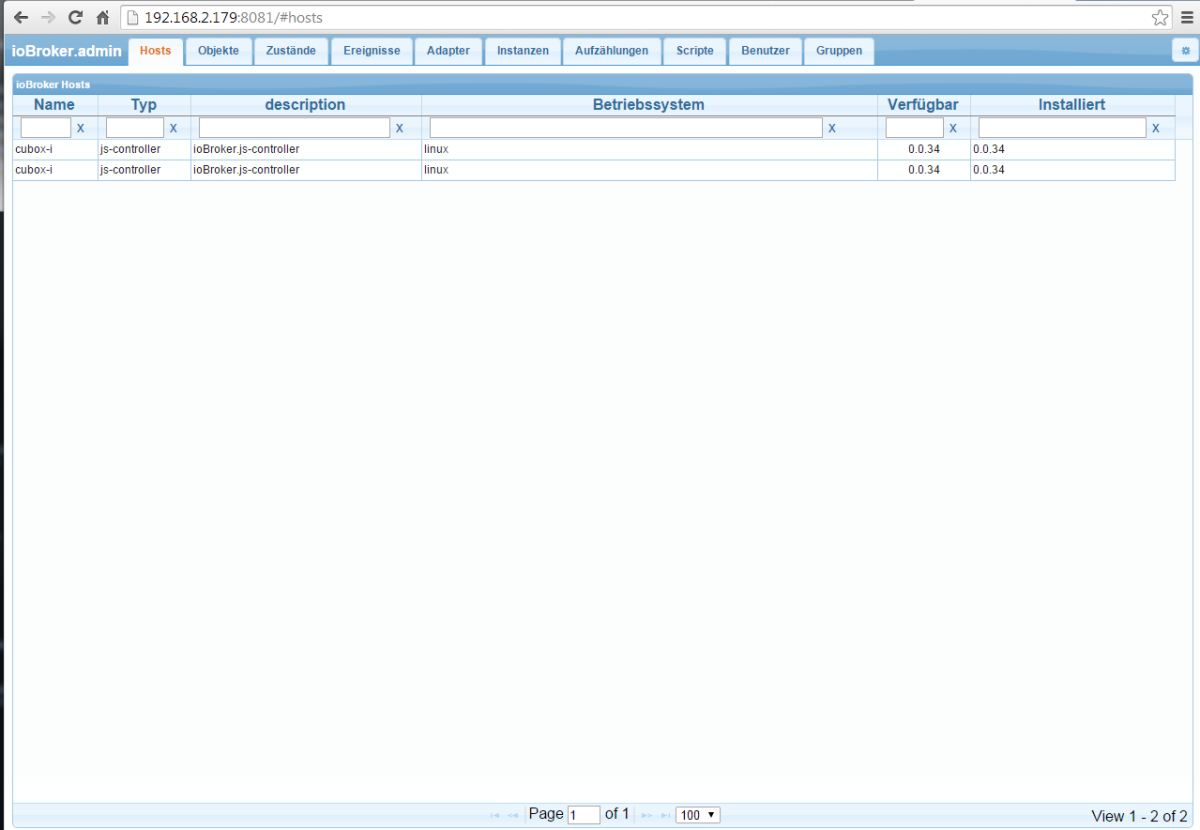Bookmark this page with the star icon
Screen dimensions: 1200x830
[1160, 17]
